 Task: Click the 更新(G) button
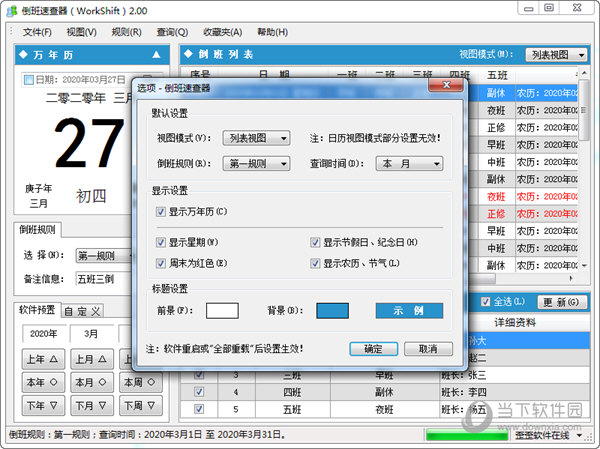[x=562, y=302]
